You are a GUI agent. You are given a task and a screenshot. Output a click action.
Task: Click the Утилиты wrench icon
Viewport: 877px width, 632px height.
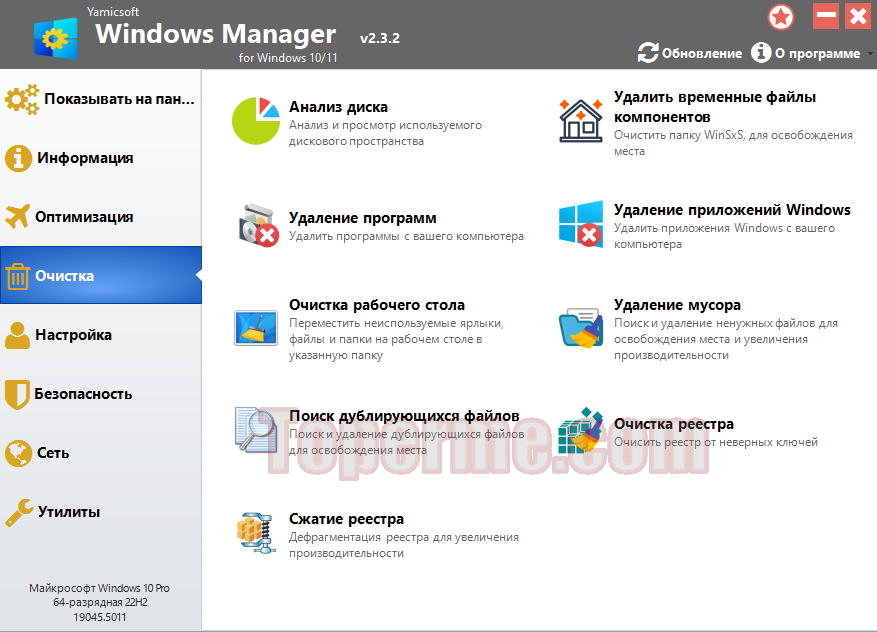19,512
